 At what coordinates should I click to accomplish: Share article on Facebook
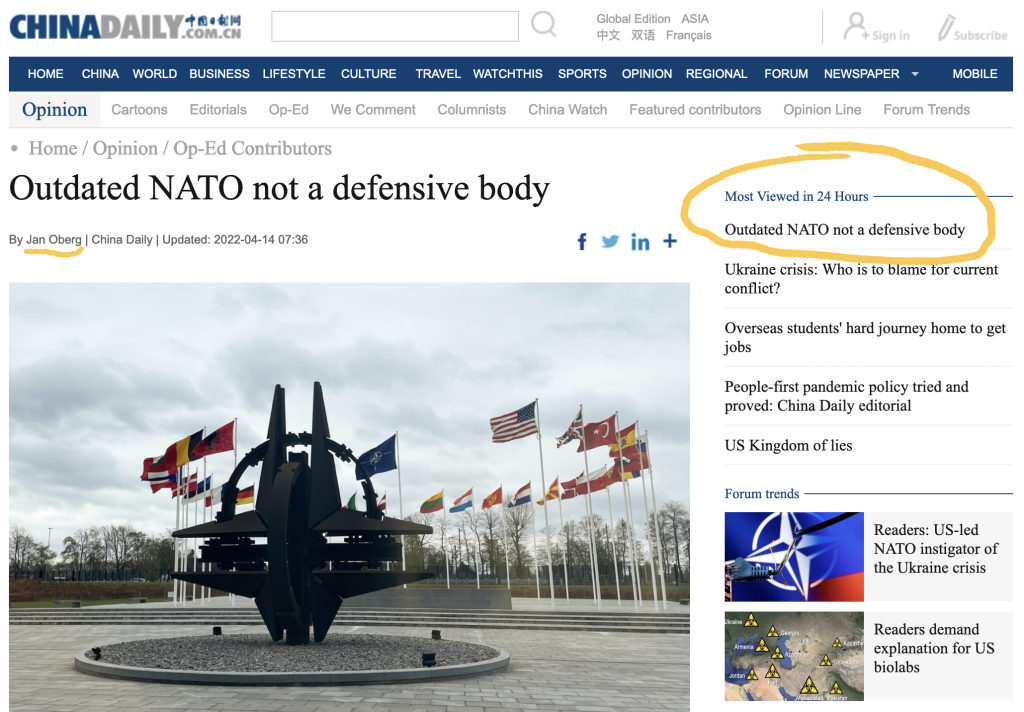click(582, 241)
